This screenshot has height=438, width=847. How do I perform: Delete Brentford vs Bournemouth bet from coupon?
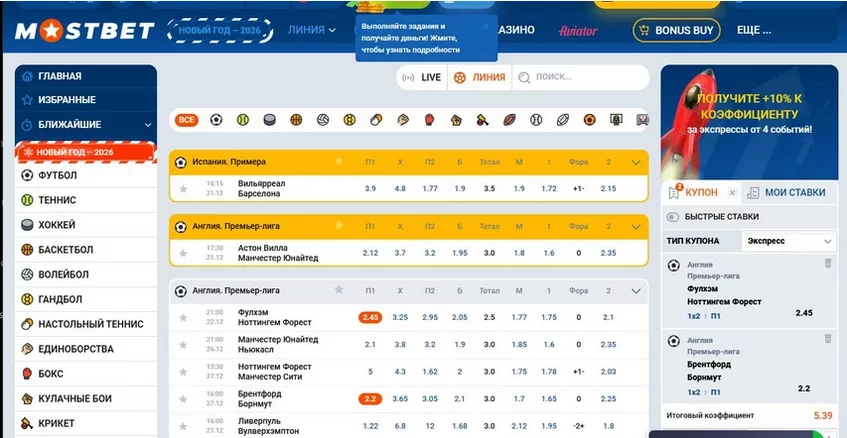coord(827,340)
